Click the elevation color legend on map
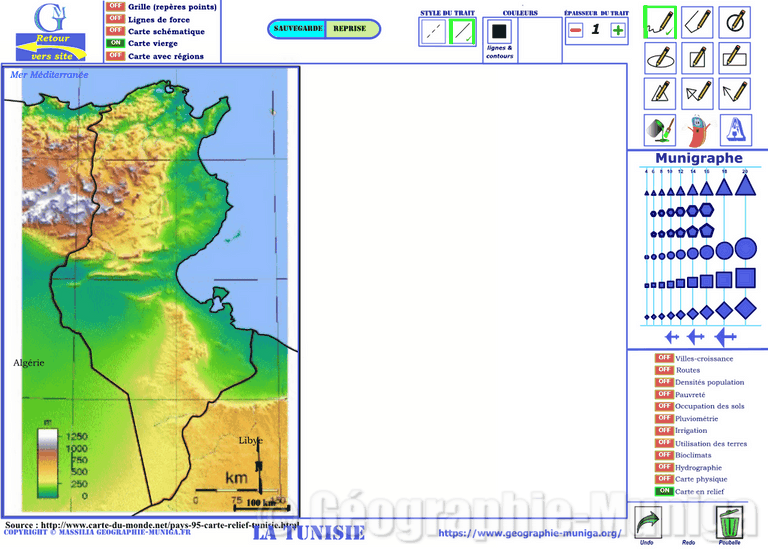 coord(48,463)
